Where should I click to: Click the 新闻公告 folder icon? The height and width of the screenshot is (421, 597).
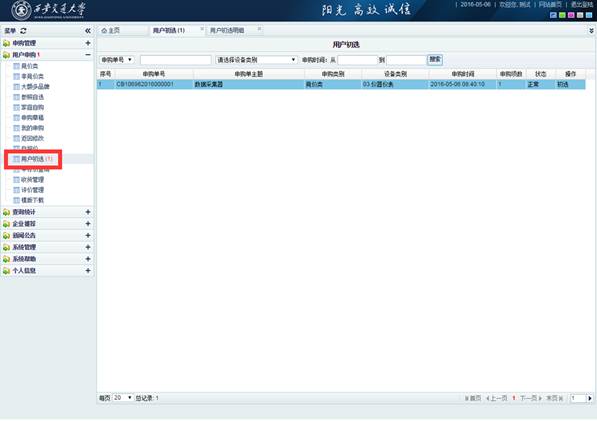[x=6, y=236]
